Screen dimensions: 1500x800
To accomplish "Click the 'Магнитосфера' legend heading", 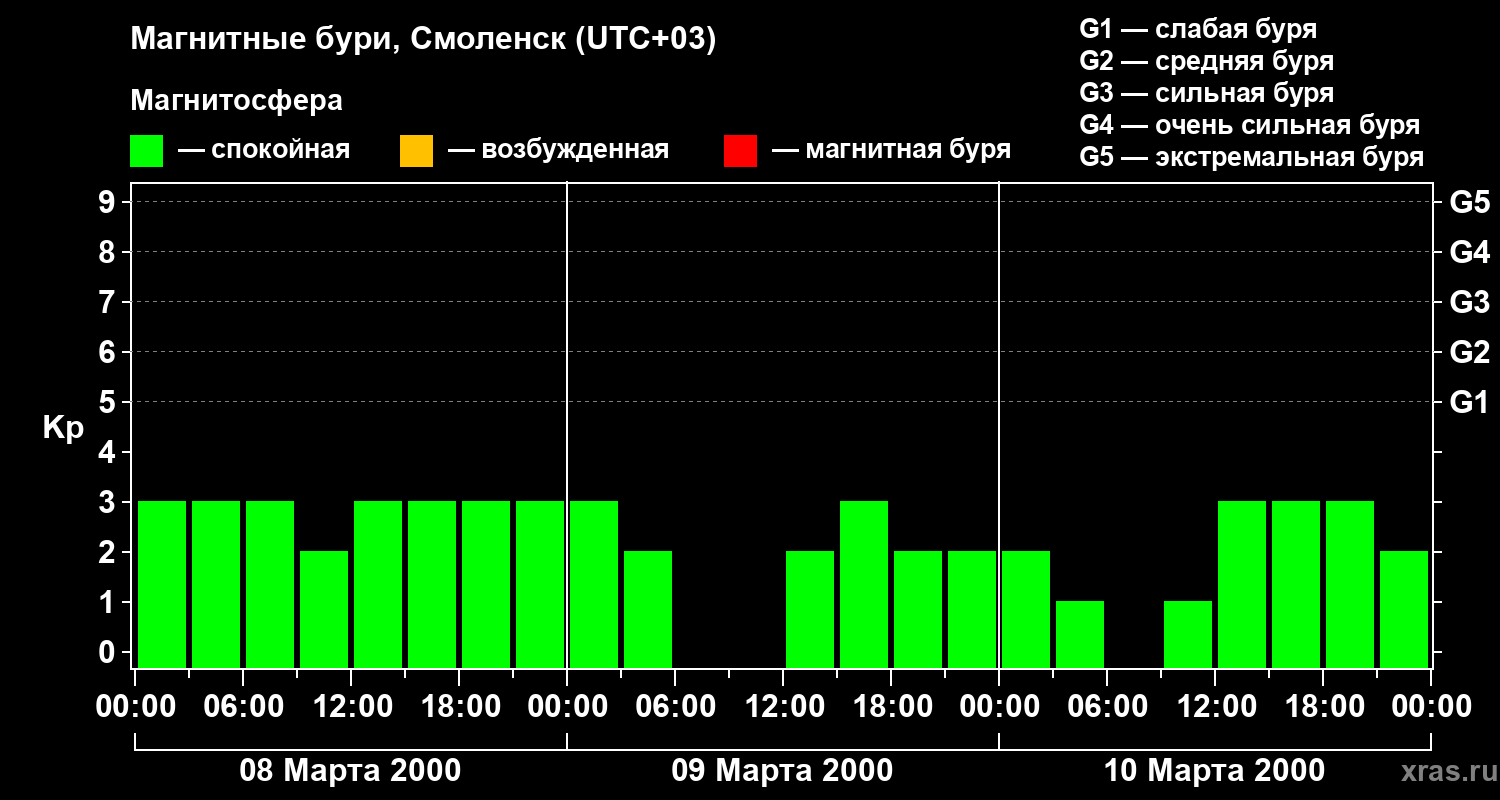I will tap(236, 101).
